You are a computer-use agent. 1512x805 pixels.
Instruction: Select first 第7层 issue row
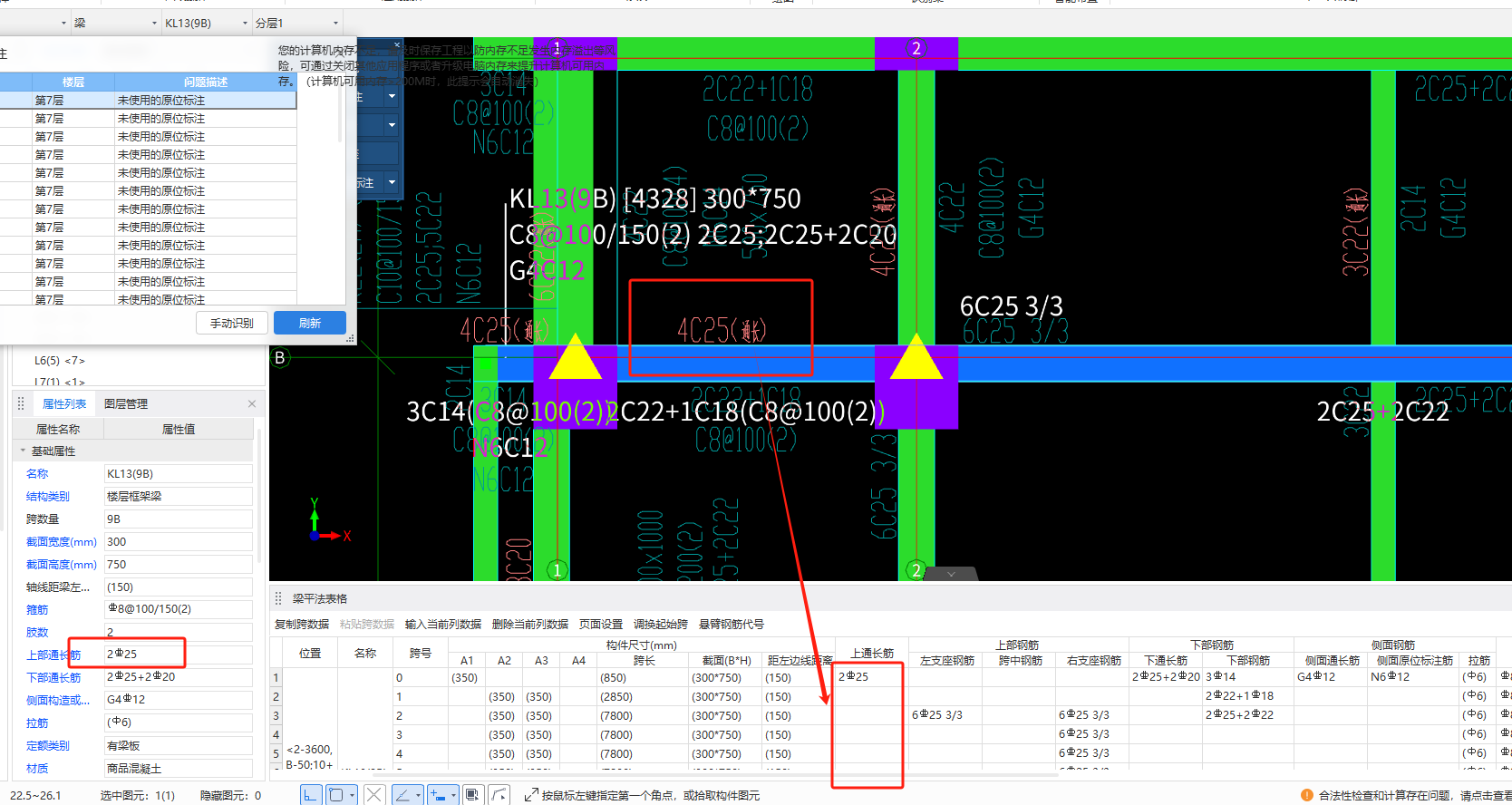[x=148, y=101]
